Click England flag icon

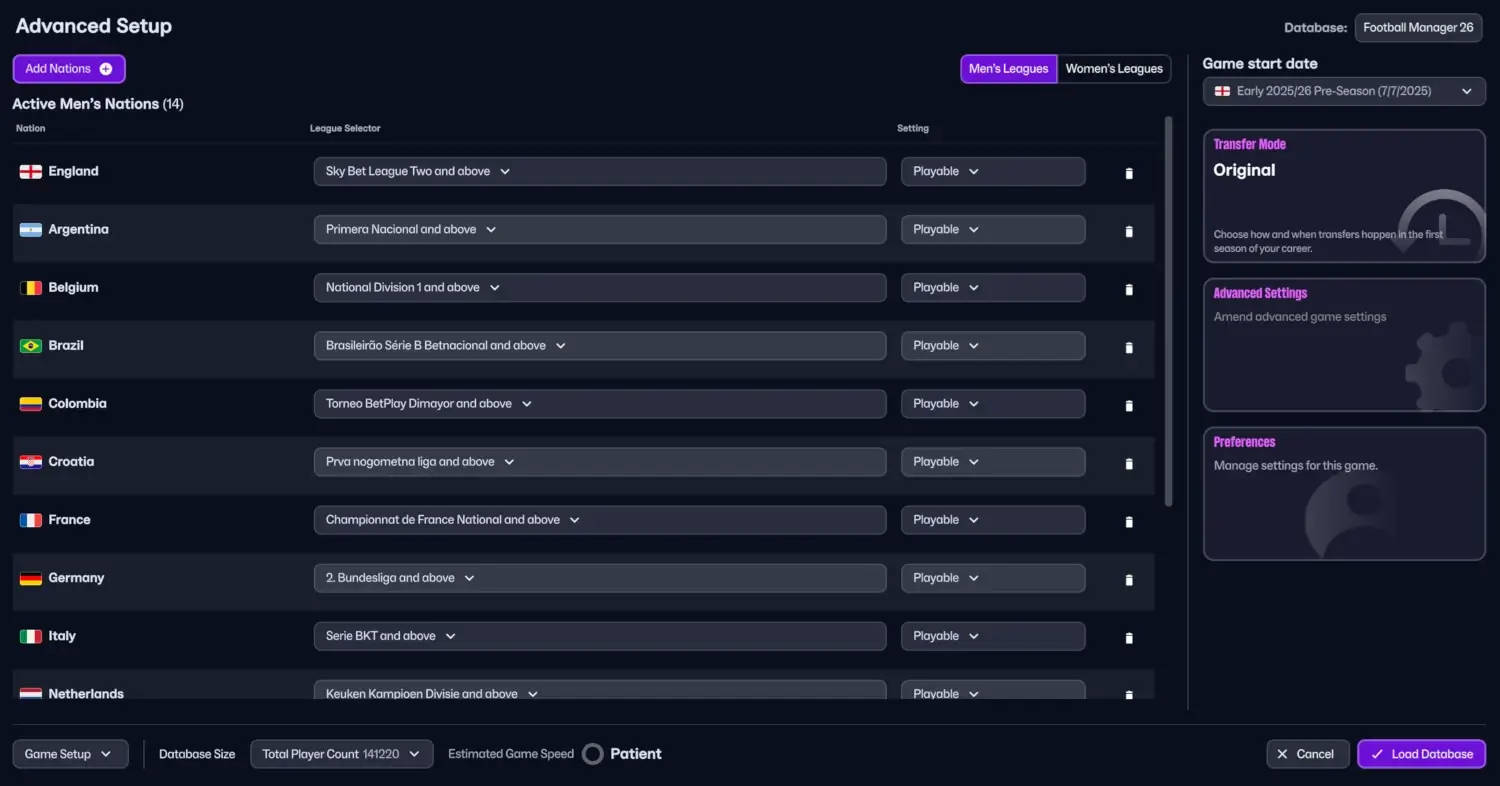point(31,172)
